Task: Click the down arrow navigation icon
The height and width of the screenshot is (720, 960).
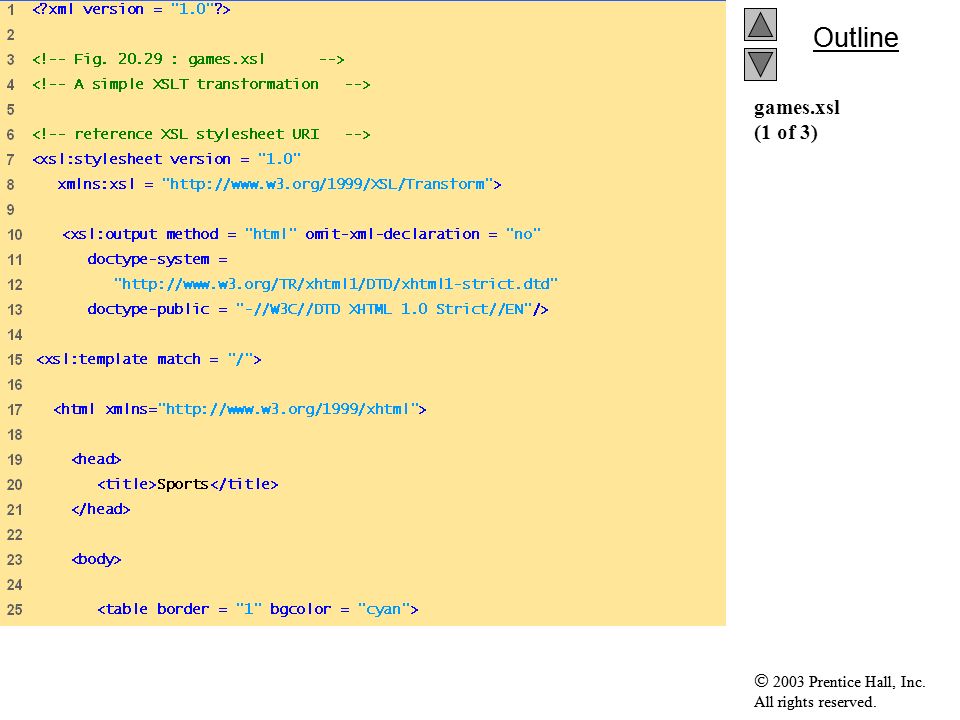Action: (x=760, y=64)
